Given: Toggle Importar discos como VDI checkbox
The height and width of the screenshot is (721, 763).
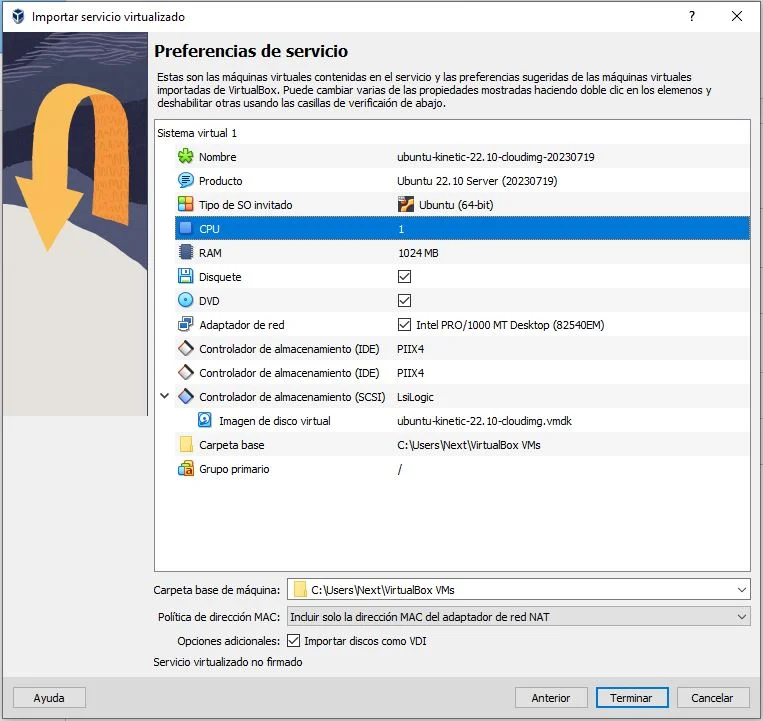Looking at the screenshot, I should point(293,641).
